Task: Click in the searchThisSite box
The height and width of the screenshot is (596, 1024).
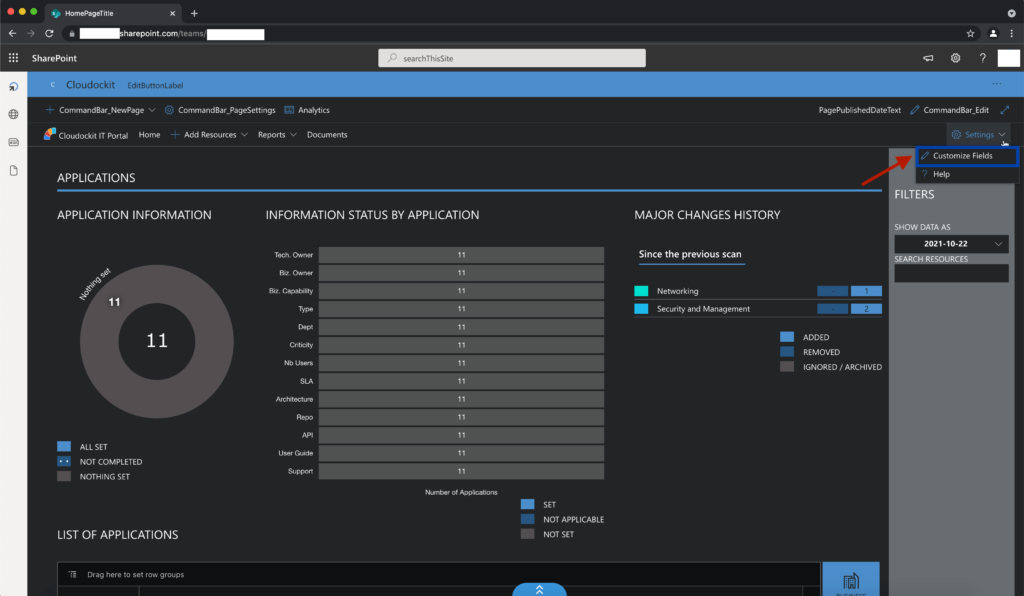Action: [512, 58]
